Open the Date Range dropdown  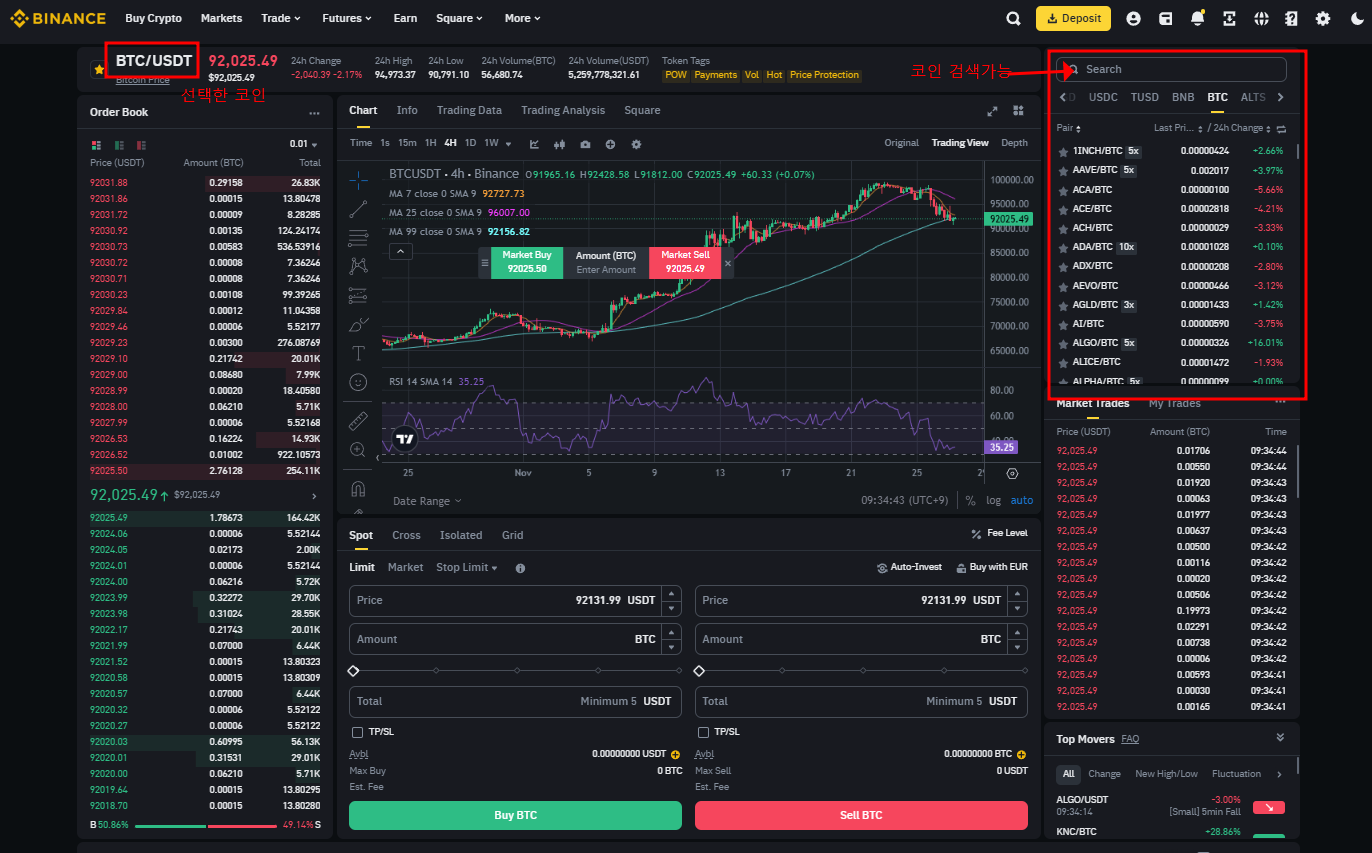pyautogui.click(x=427, y=501)
